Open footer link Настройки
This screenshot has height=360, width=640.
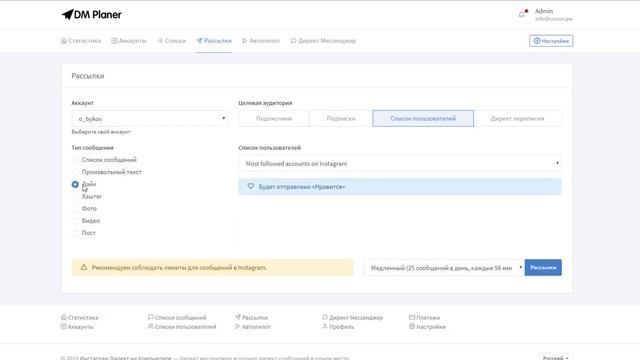pos(427,327)
